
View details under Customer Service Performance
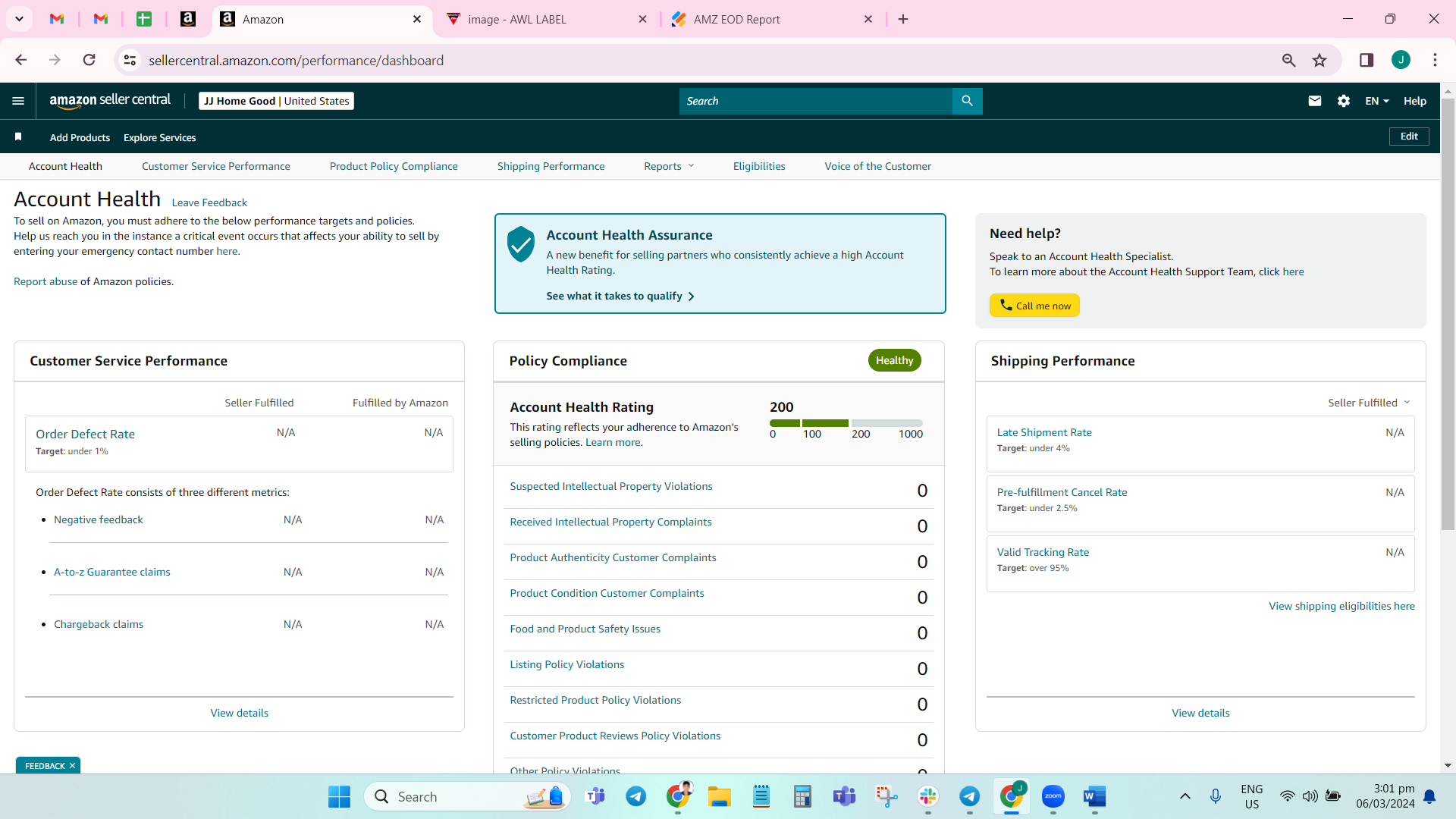[x=239, y=713]
